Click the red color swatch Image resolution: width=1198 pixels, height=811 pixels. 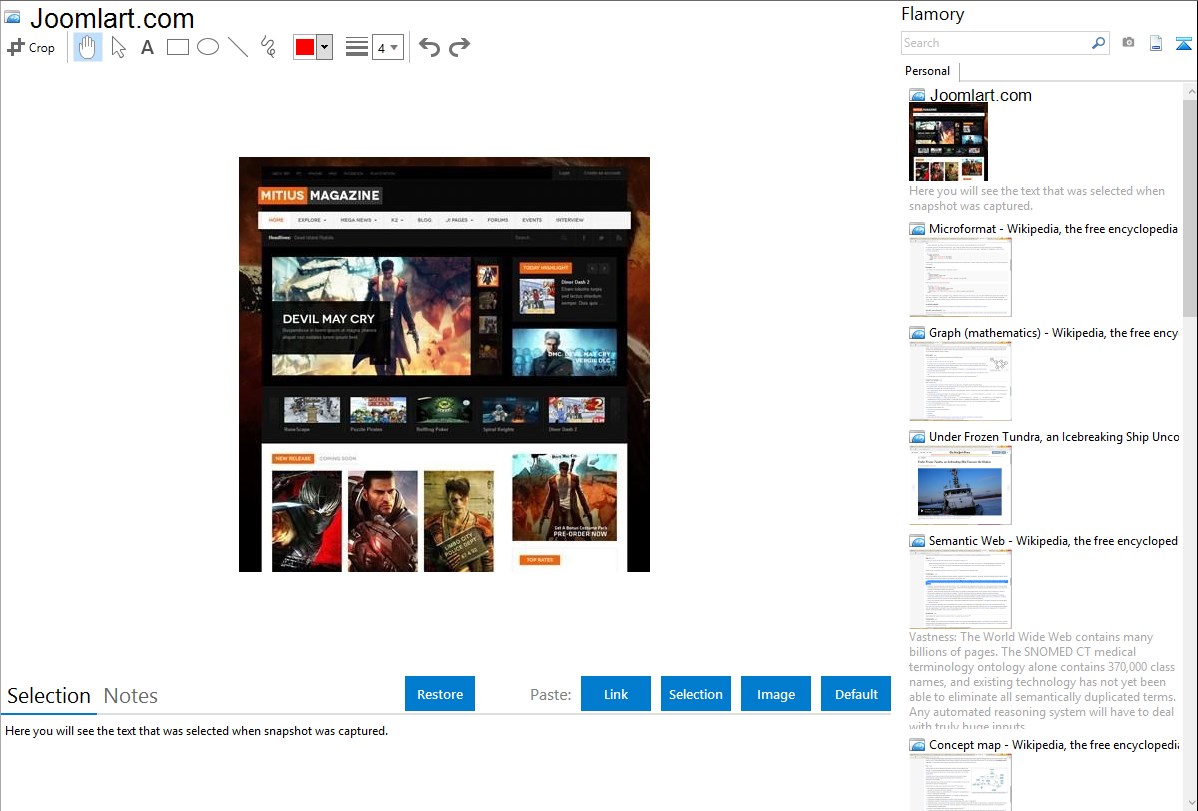[305, 47]
